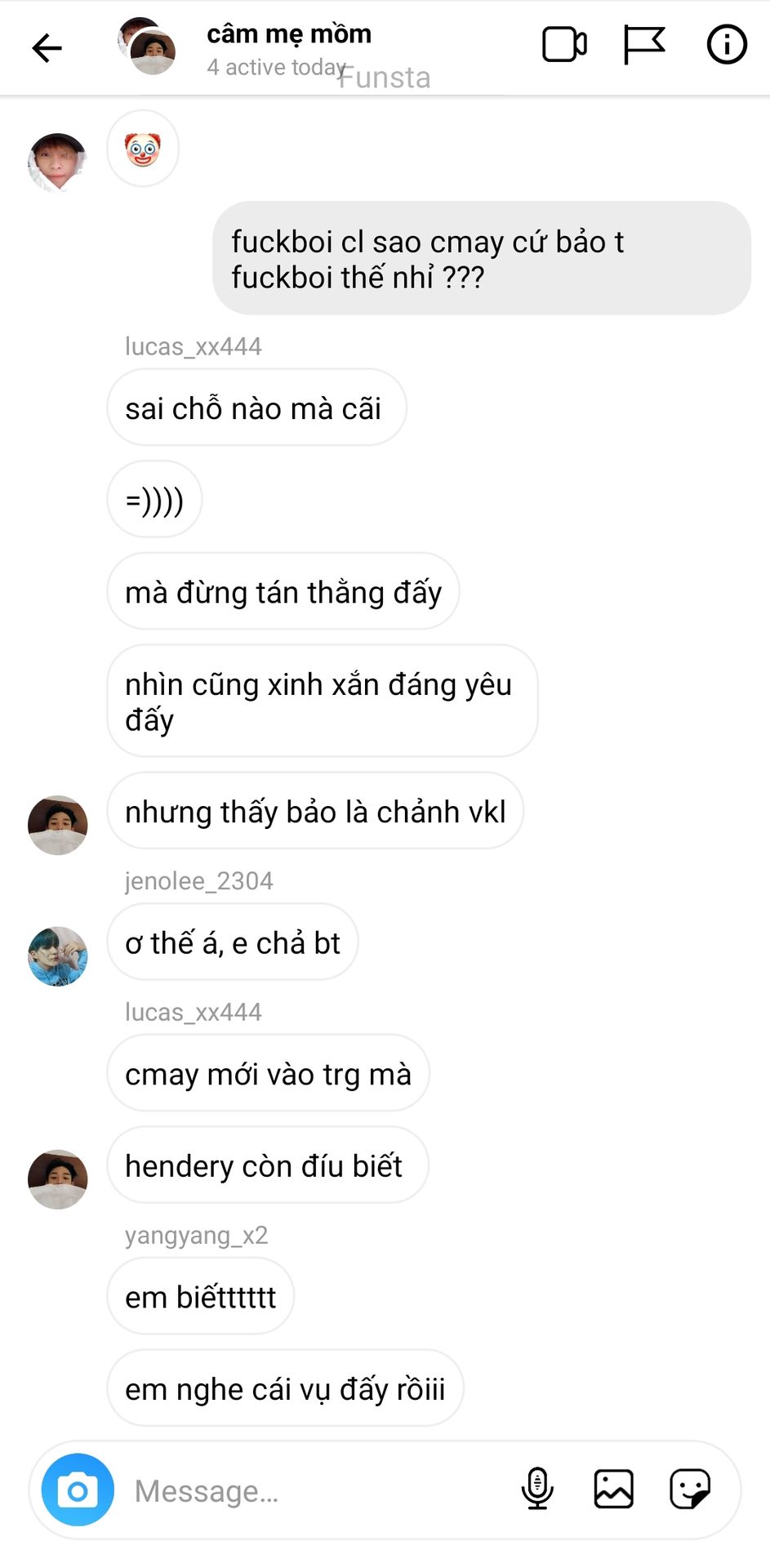Open chat info details icon
770x1568 pixels.
point(726,44)
